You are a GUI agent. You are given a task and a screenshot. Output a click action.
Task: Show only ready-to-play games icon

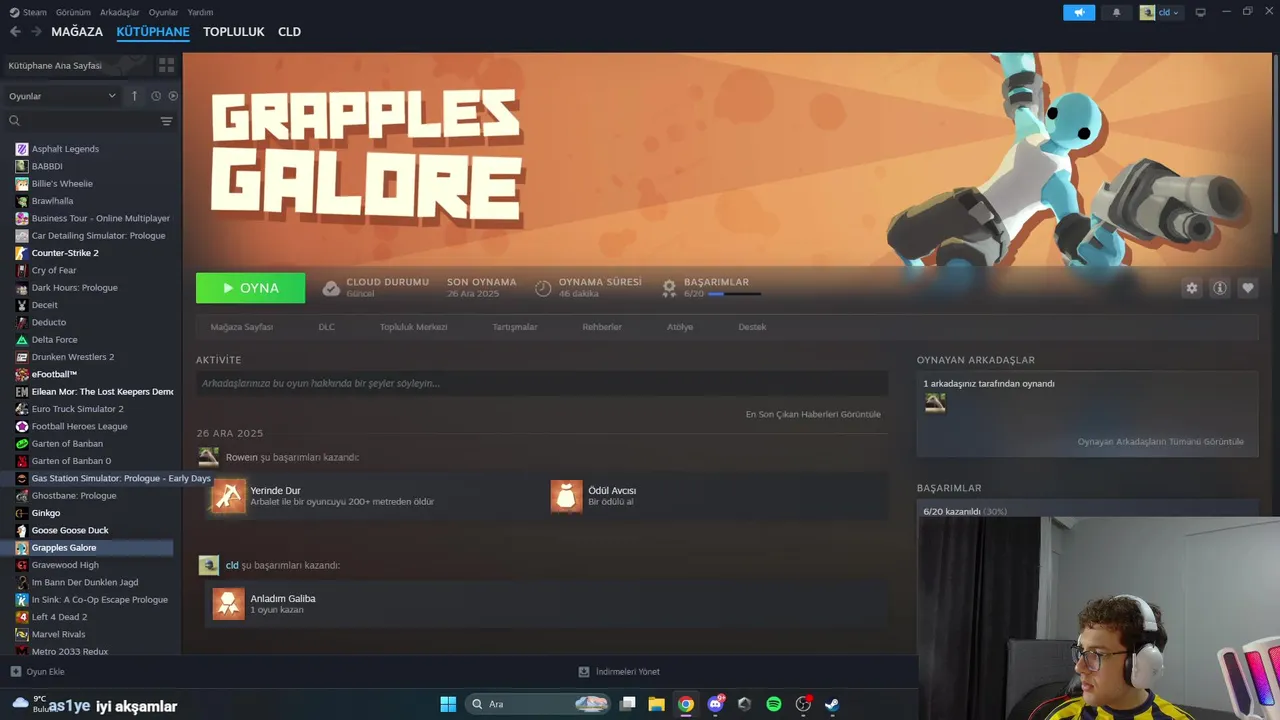coord(173,96)
